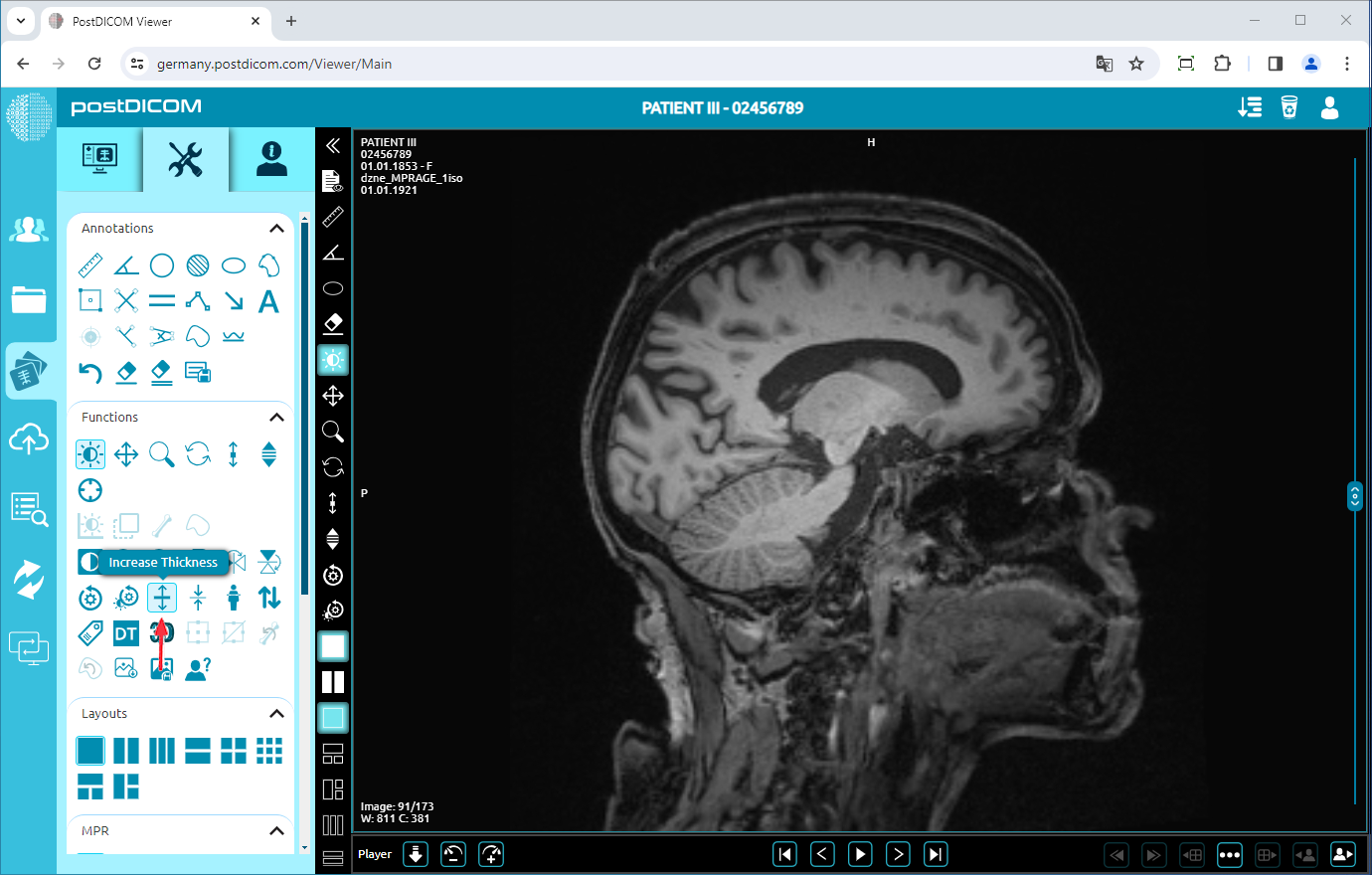Open the Decrease Thickness tool

tap(197, 598)
